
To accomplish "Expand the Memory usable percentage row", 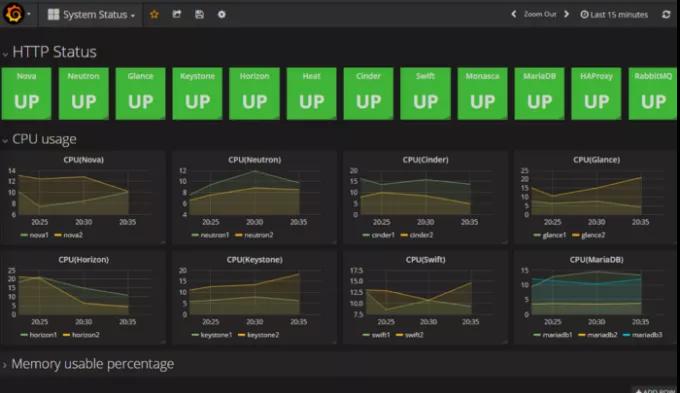I will (5, 365).
